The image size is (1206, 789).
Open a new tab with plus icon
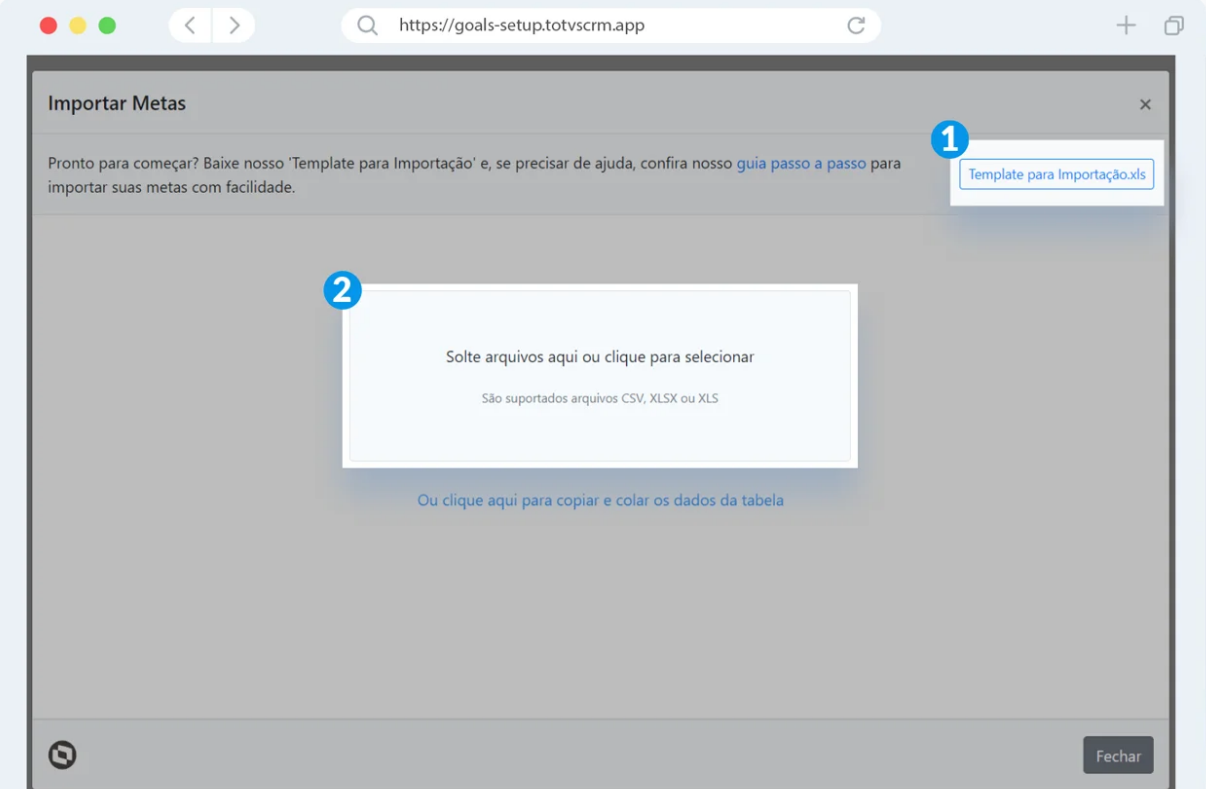(x=1126, y=26)
